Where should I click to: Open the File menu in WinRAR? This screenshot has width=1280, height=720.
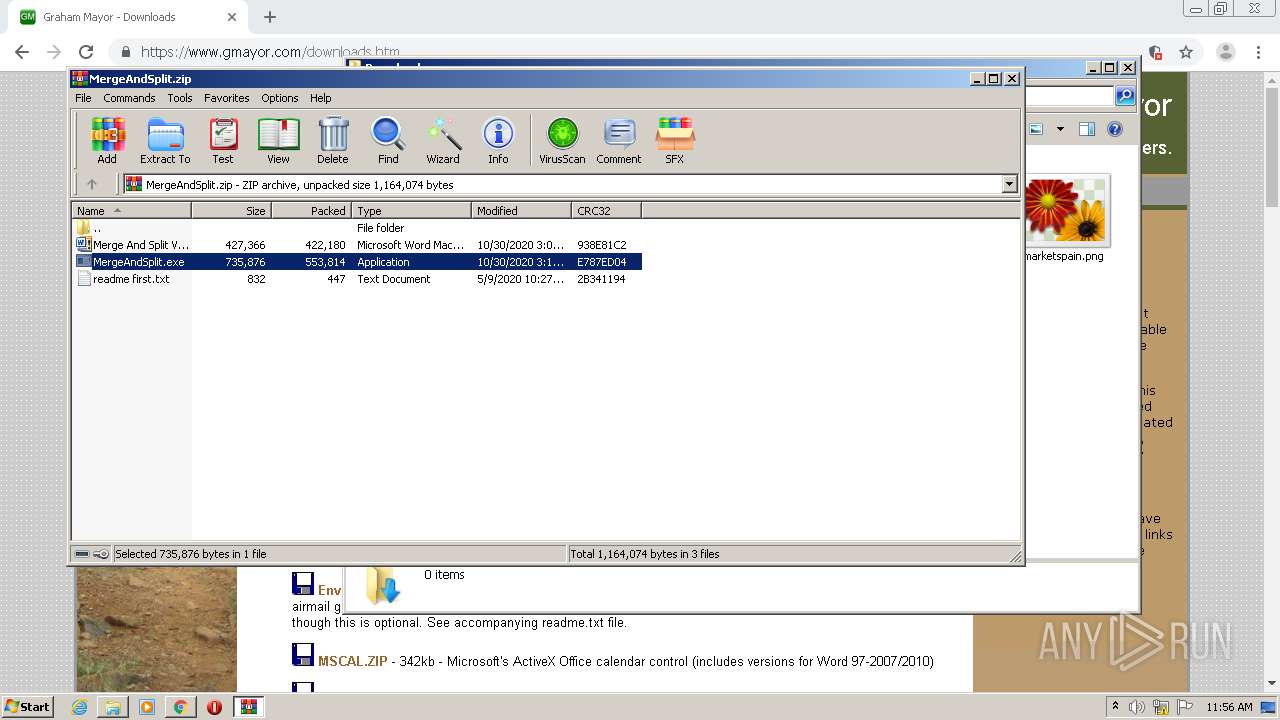click(83, 98)
